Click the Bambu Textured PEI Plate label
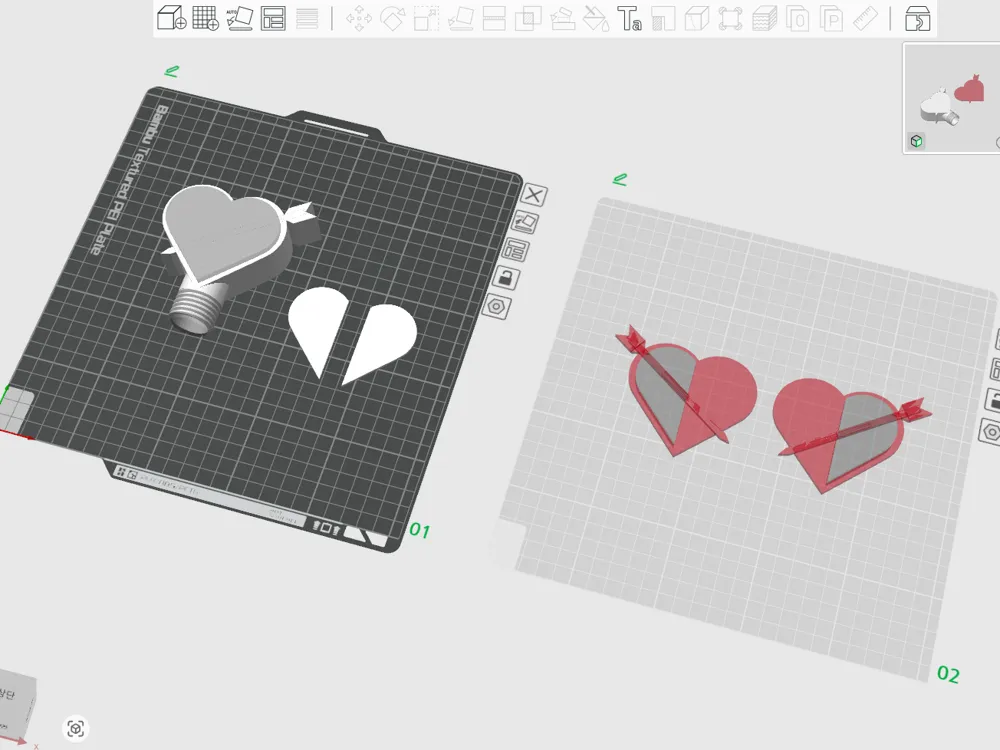Screen dimensions: 1000x750 pyautogui.click(x=127, y=180)
